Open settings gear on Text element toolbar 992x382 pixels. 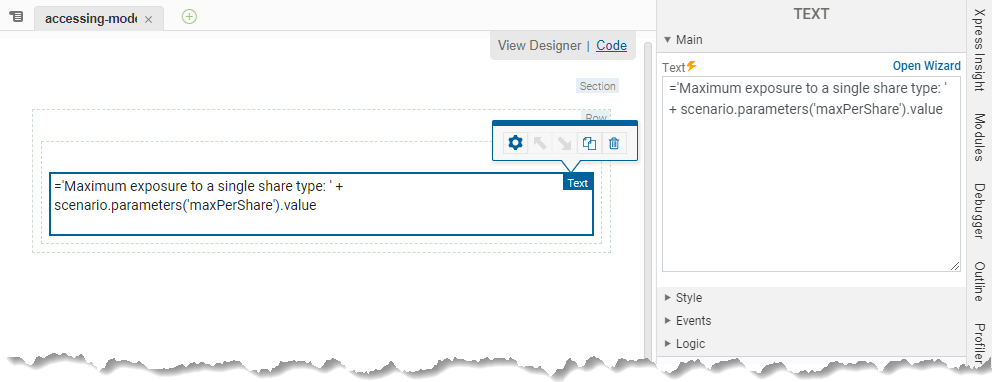(516, 144)
